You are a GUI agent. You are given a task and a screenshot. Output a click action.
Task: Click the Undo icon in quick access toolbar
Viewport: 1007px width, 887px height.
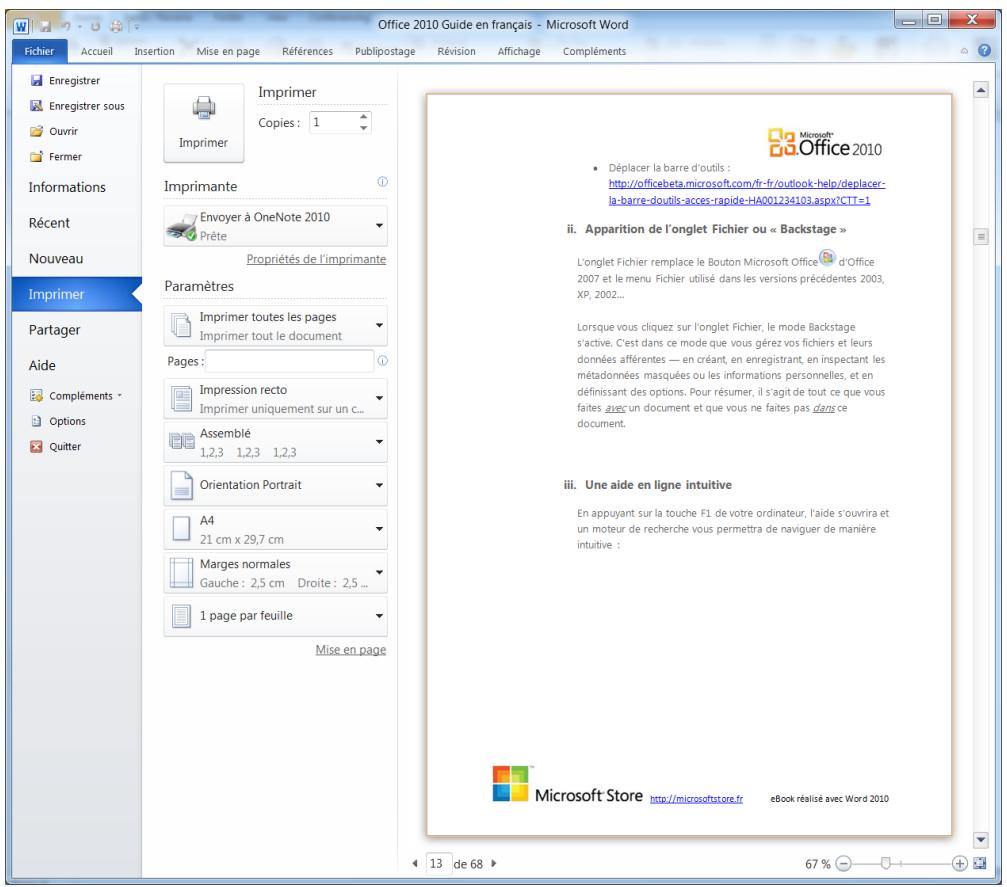click(66, 26)
